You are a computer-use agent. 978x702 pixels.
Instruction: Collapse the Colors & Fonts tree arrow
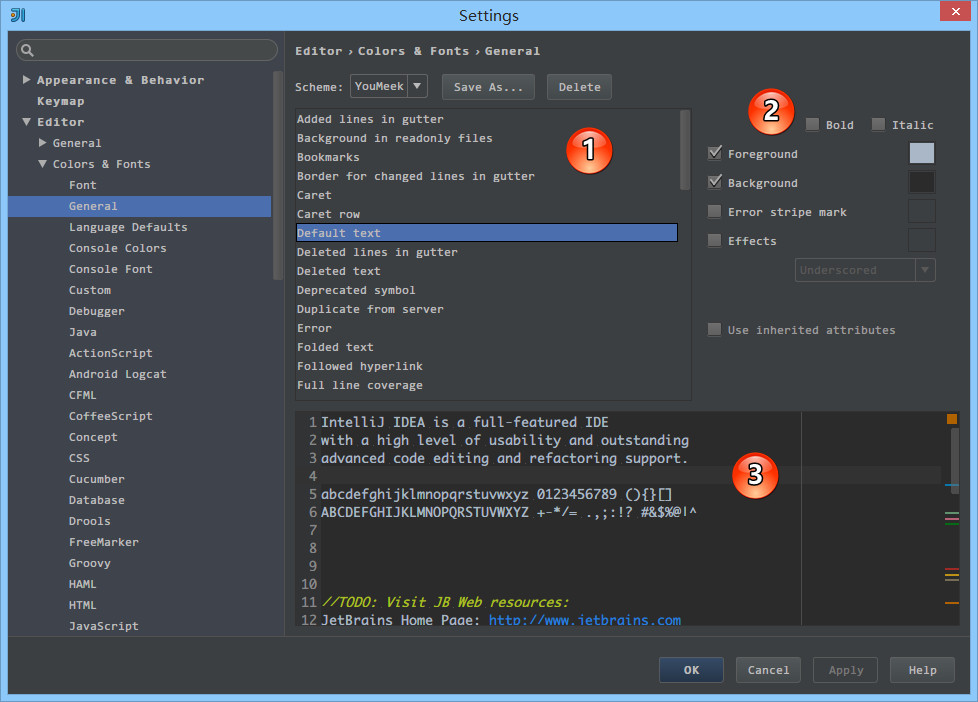point(42,164)
